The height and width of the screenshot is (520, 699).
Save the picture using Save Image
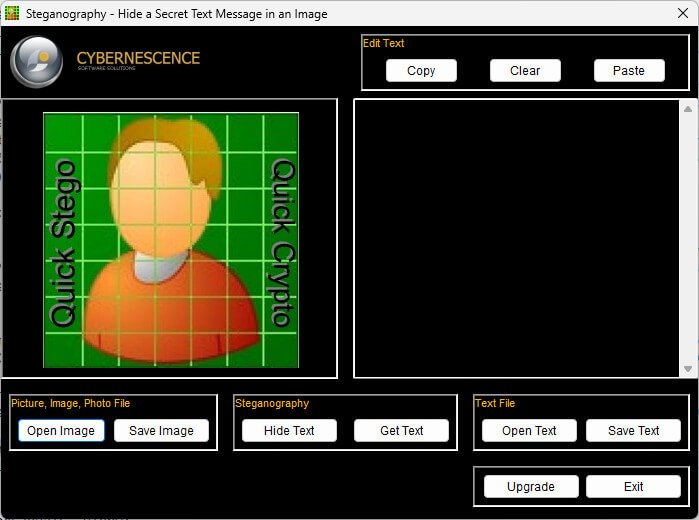(x=161, y=430)
